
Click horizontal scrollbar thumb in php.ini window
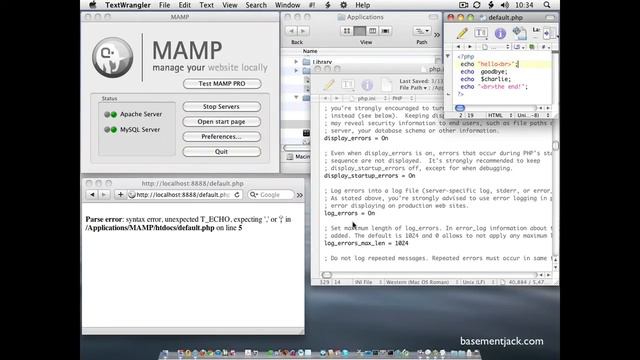pos(327,275)
